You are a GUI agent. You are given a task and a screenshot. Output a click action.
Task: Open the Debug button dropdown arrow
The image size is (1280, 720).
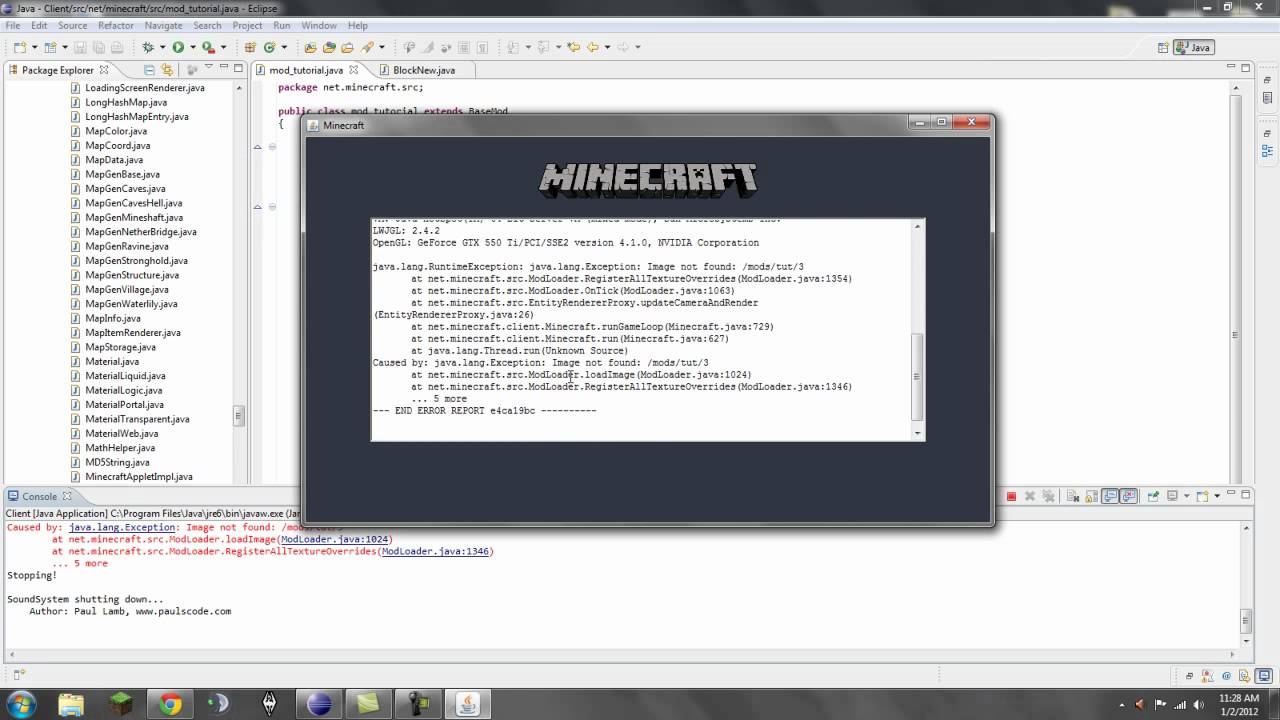[161, 47]
